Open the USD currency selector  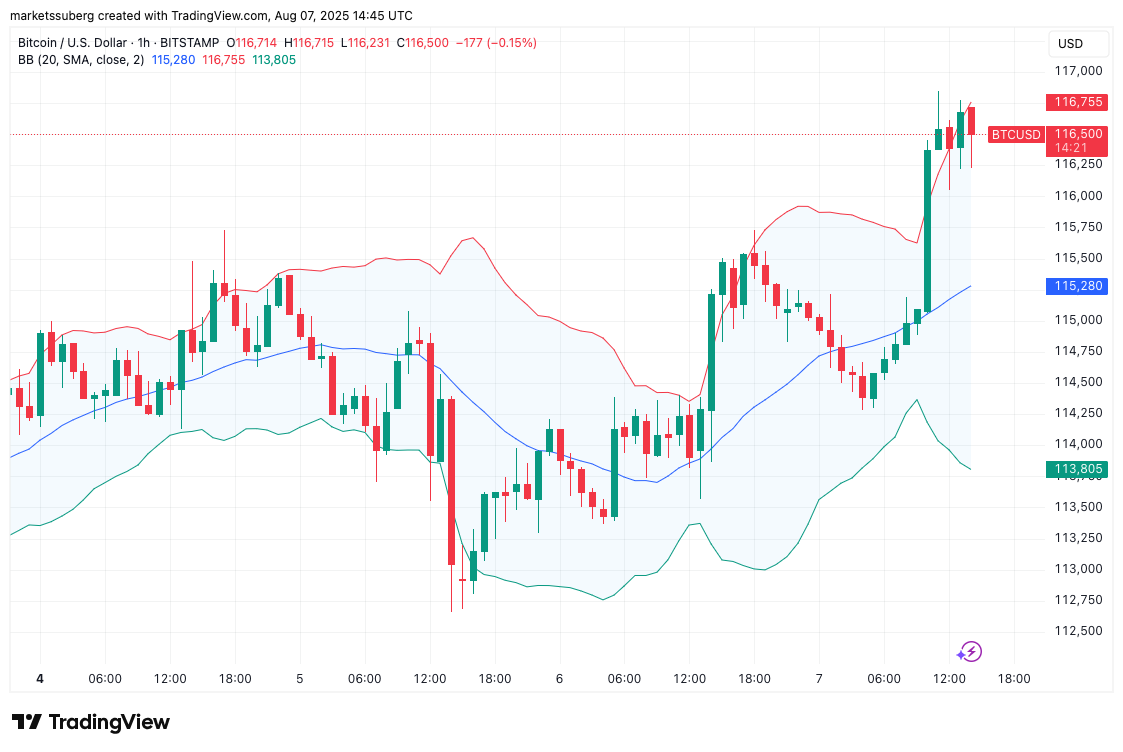click(x=1071, y=44)
